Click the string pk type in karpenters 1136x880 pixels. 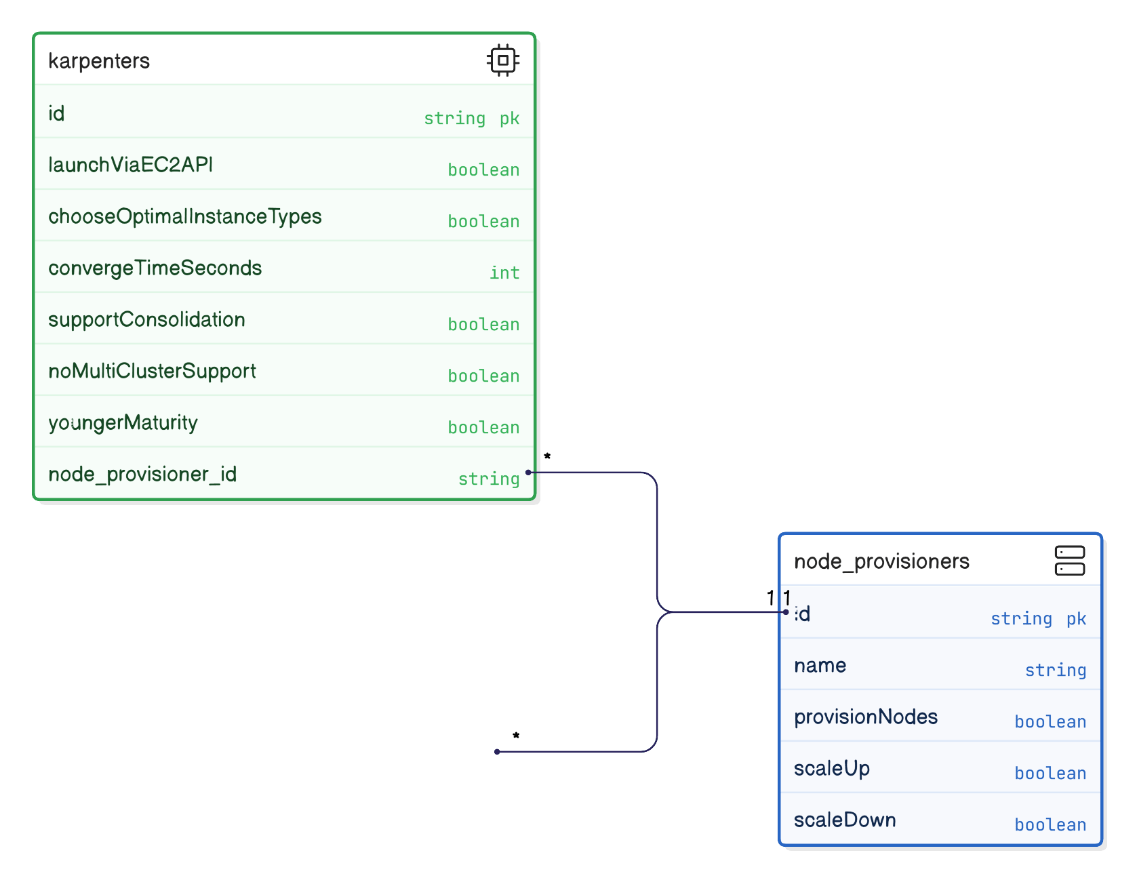(472, 118)
